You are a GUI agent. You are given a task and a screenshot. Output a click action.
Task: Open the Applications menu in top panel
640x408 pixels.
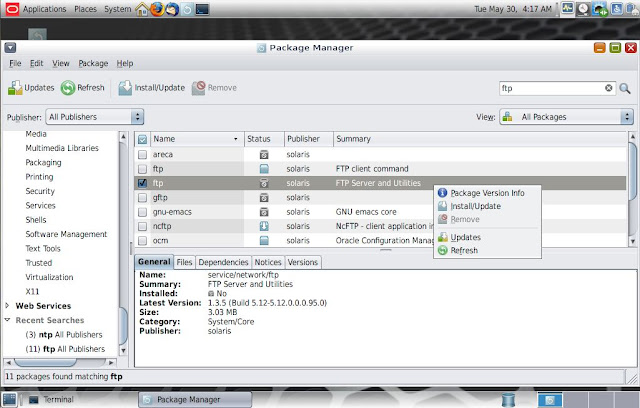[x=44, y=9]
